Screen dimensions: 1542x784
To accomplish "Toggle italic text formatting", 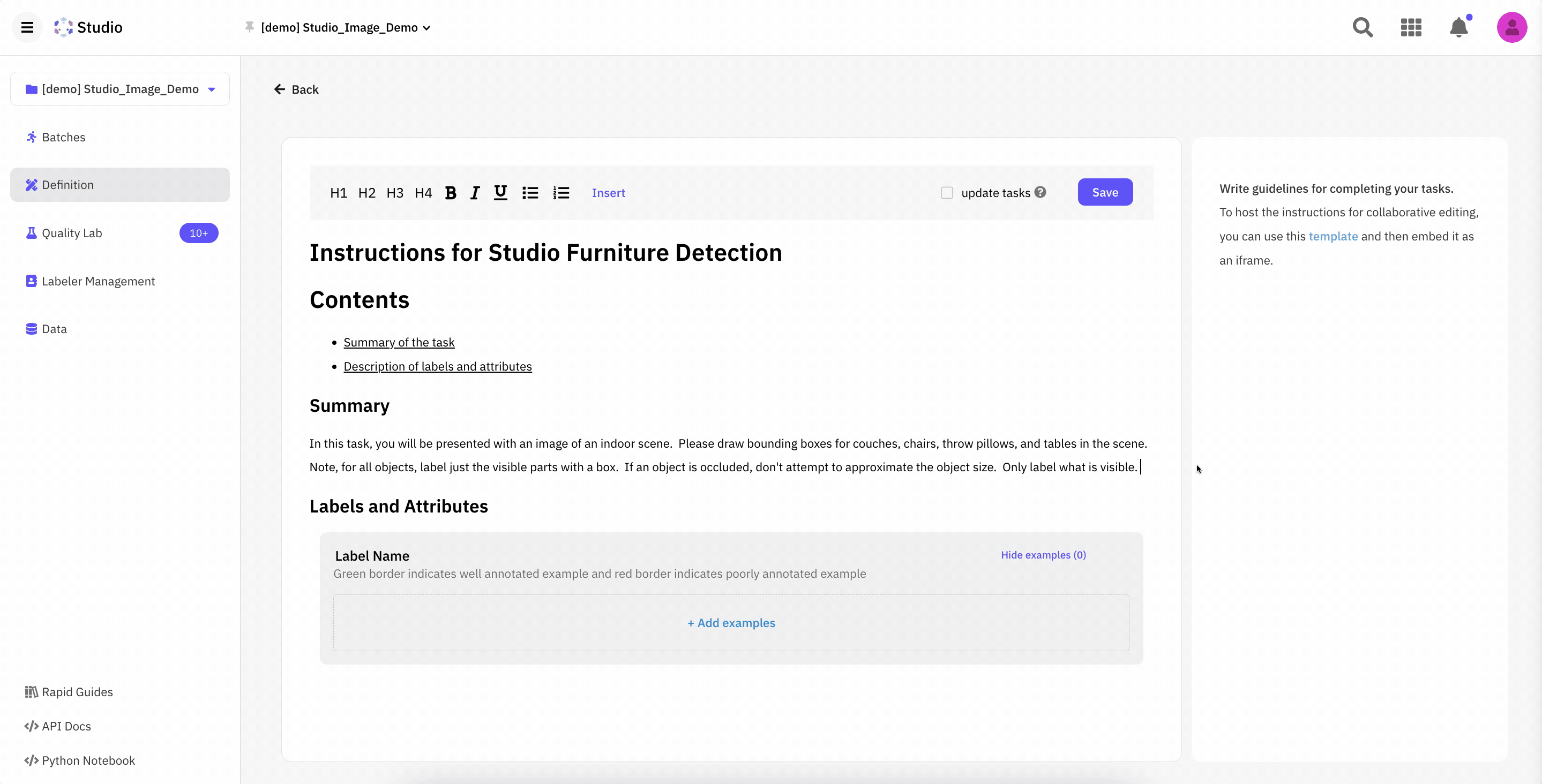I will (x=475, y=193).
